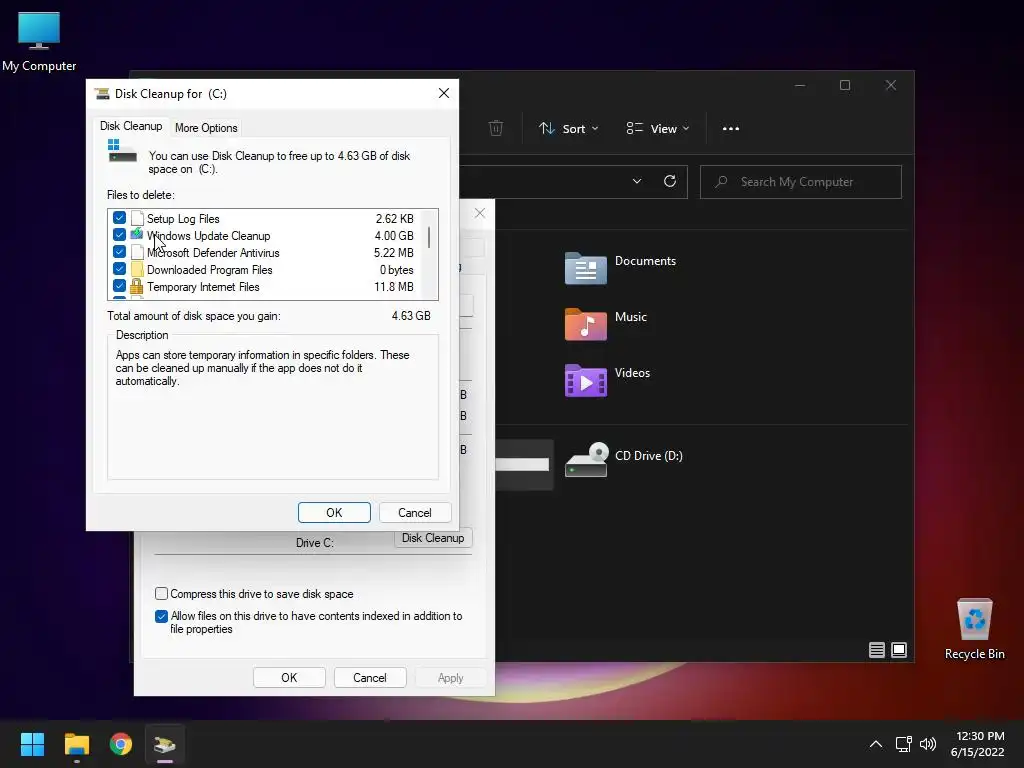Click the Disk Cleanup taskbar icon

[165, 744]
